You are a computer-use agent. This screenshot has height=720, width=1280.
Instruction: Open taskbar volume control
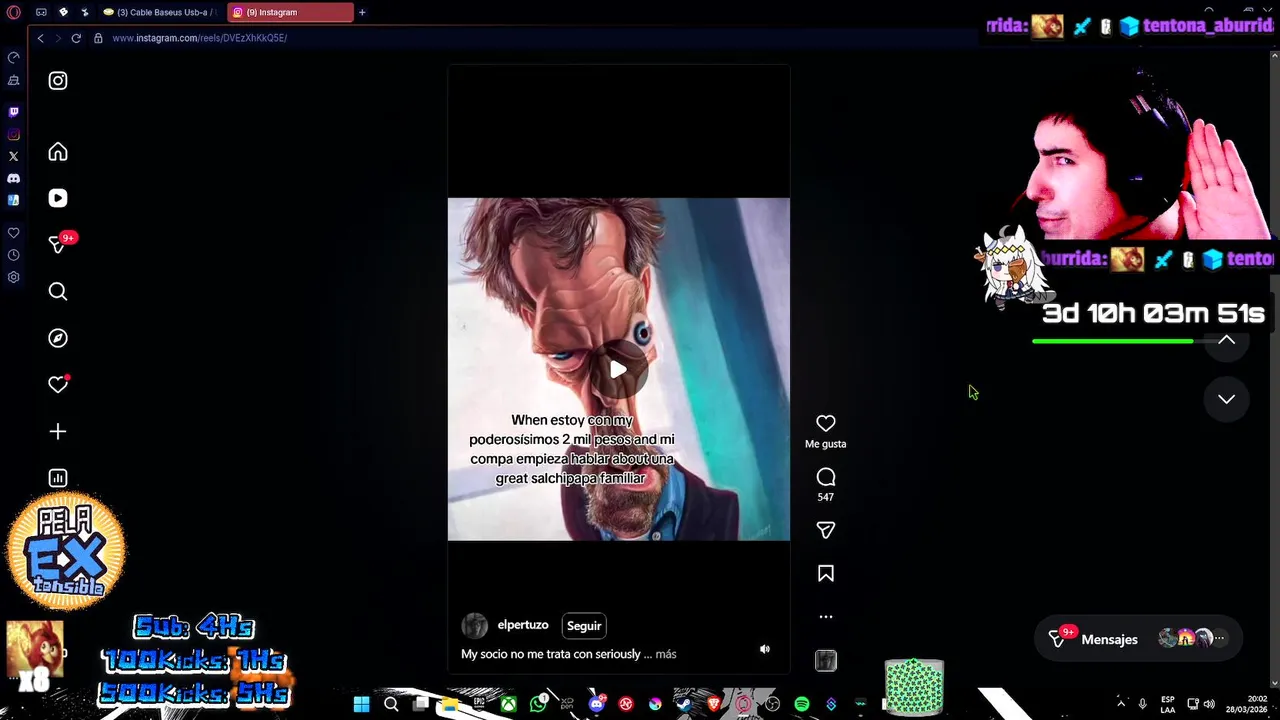[1209, 704]
